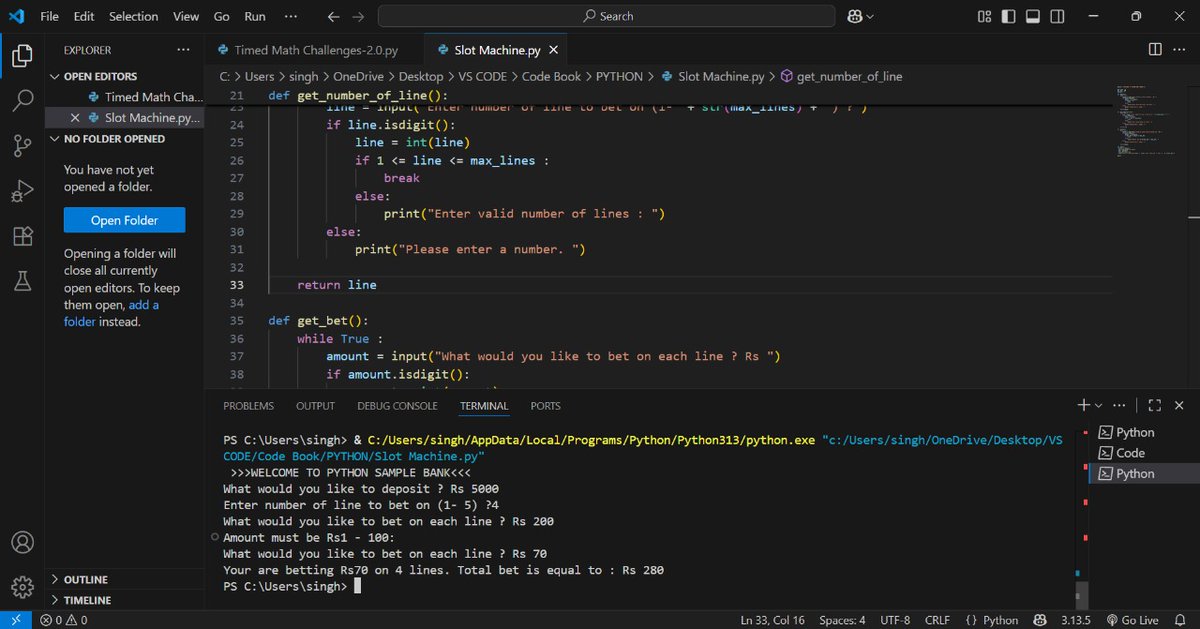
Task: Show errors and warnings count in status bar
Action: 63,620
